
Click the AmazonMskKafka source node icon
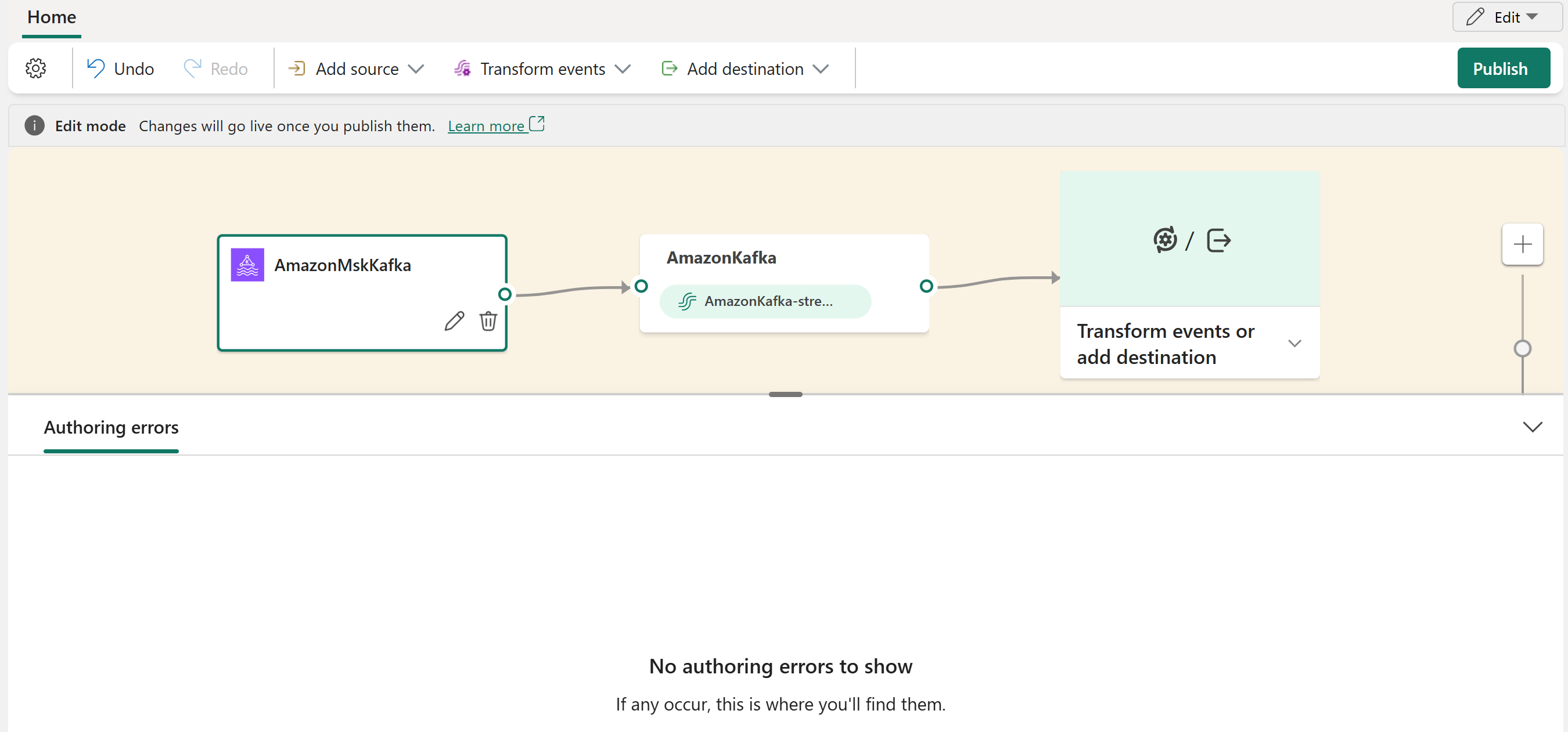(x=247, y=264)
